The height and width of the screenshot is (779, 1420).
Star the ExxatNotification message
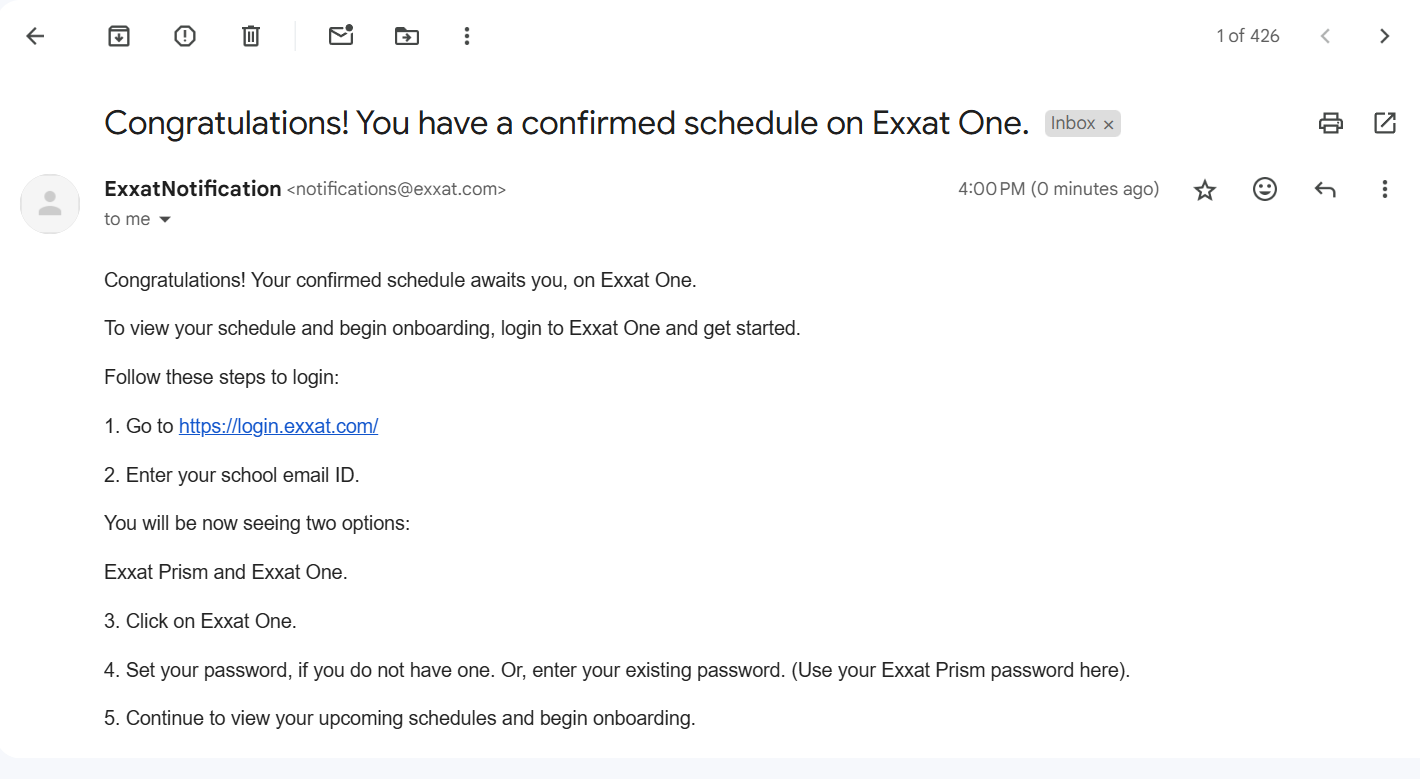coord(1205,190)
